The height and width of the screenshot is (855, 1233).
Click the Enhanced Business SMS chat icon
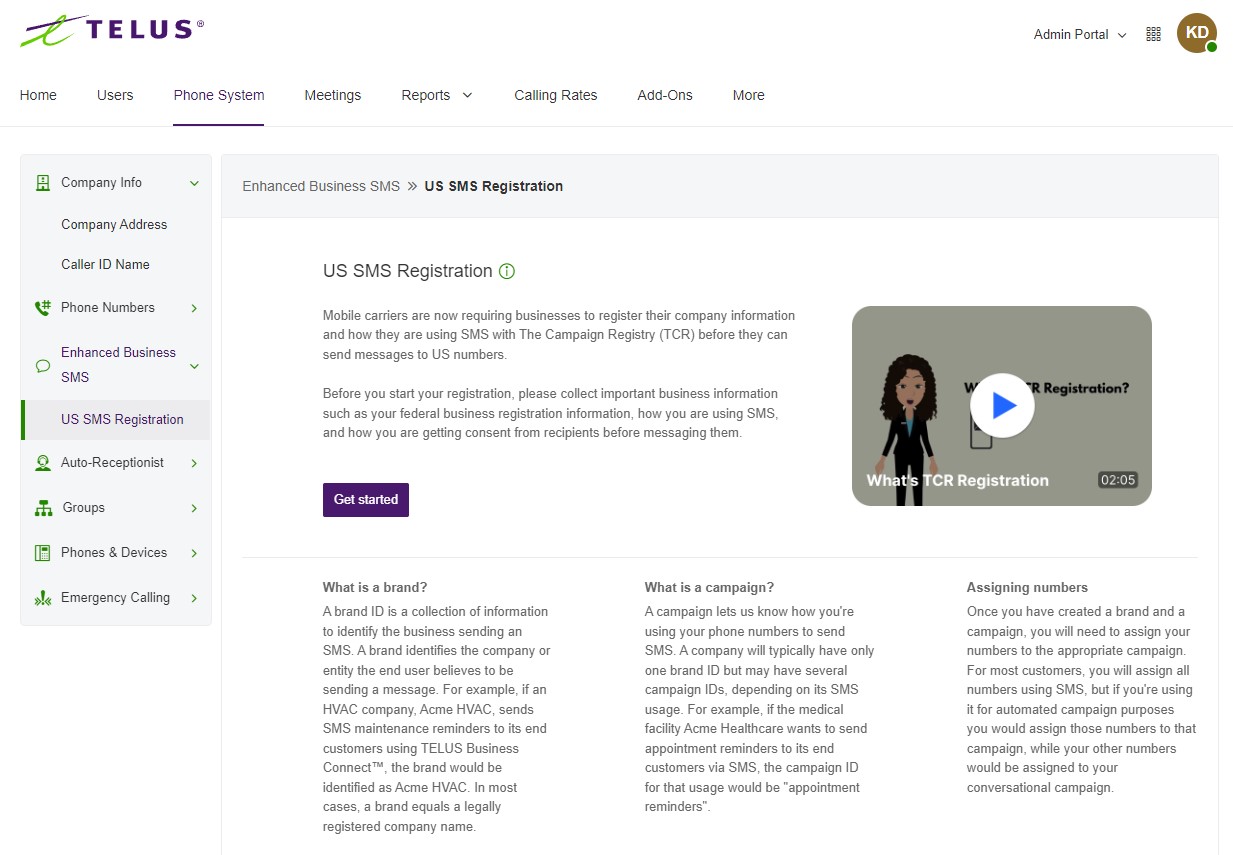pos(43,366)
